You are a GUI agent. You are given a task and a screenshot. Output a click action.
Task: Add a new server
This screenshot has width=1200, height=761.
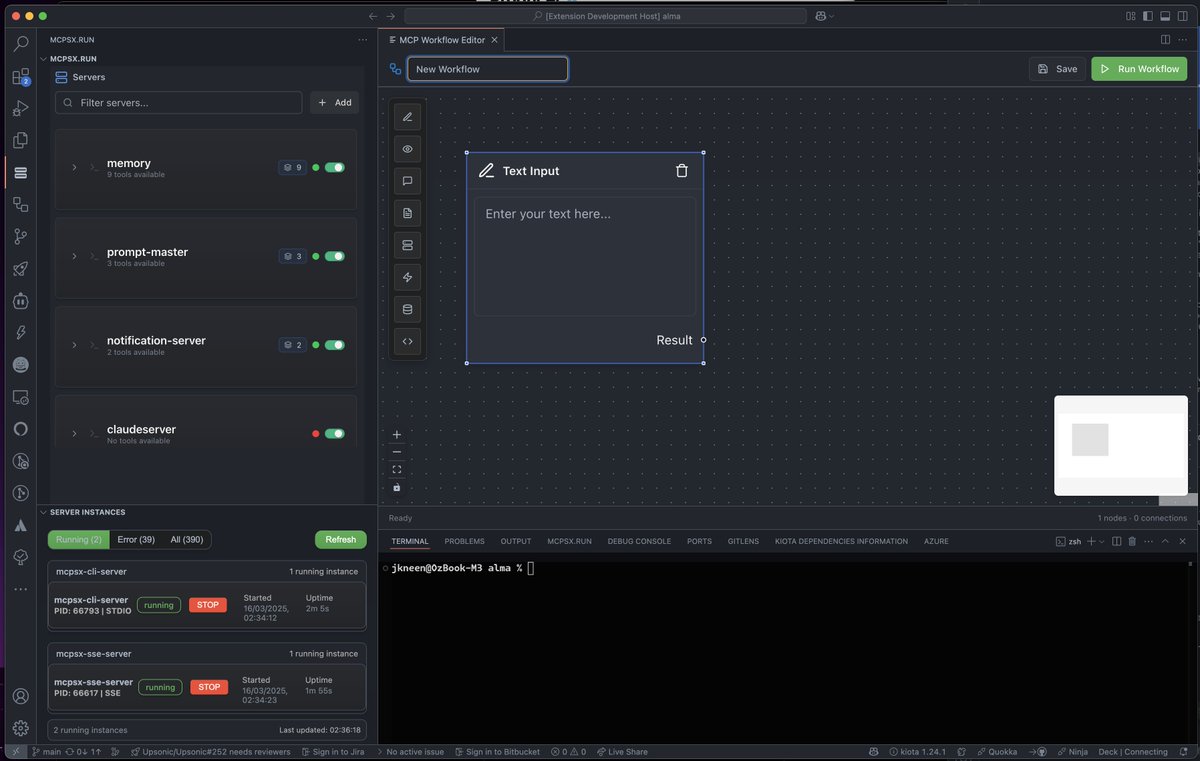pos(335,103)
